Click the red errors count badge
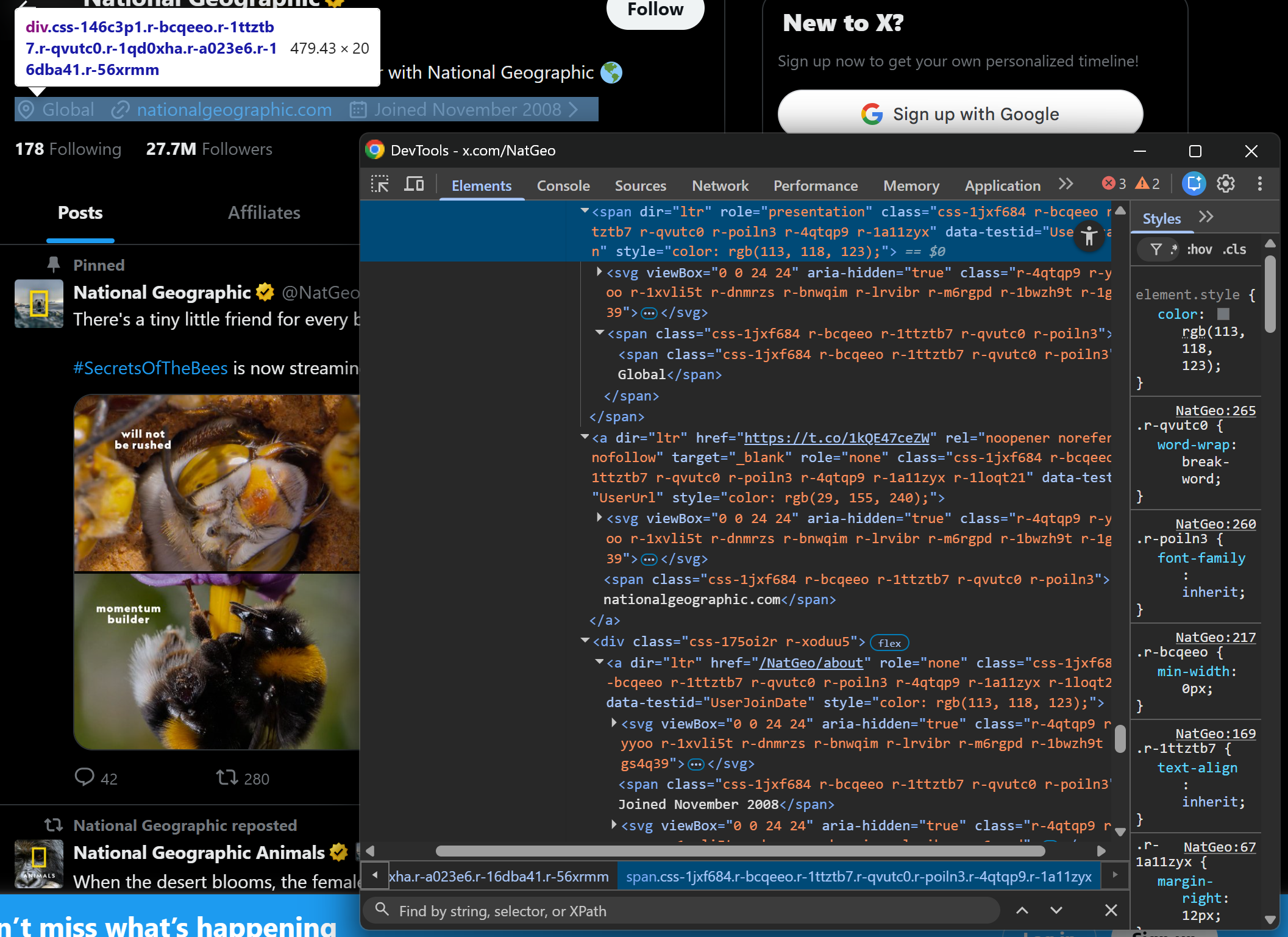Screen dimensions: 1288x937 click(1114, 183)
